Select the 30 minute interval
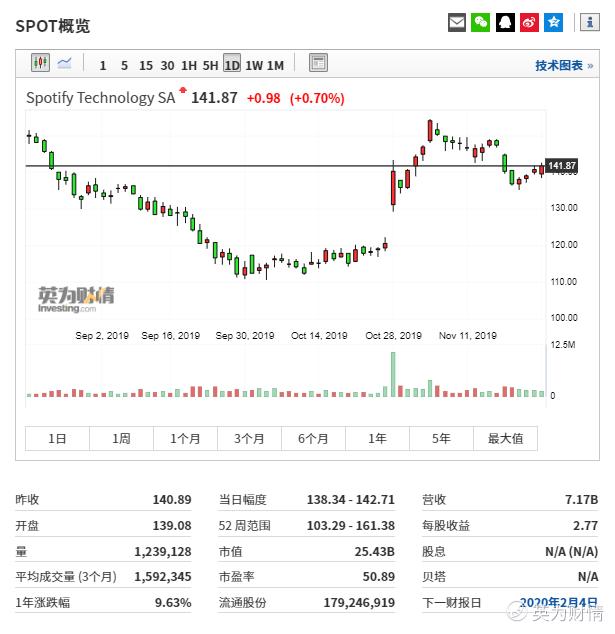Screen dimensions: 615x634 tap(167, 66)
